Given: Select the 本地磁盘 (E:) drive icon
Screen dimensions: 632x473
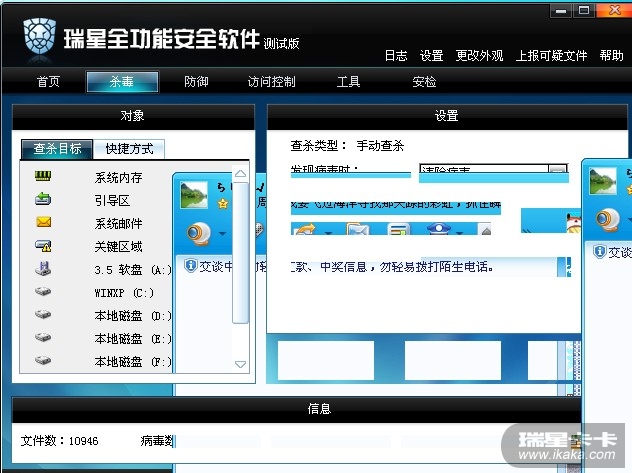Looking at the screenshot, I should point(43,337).
